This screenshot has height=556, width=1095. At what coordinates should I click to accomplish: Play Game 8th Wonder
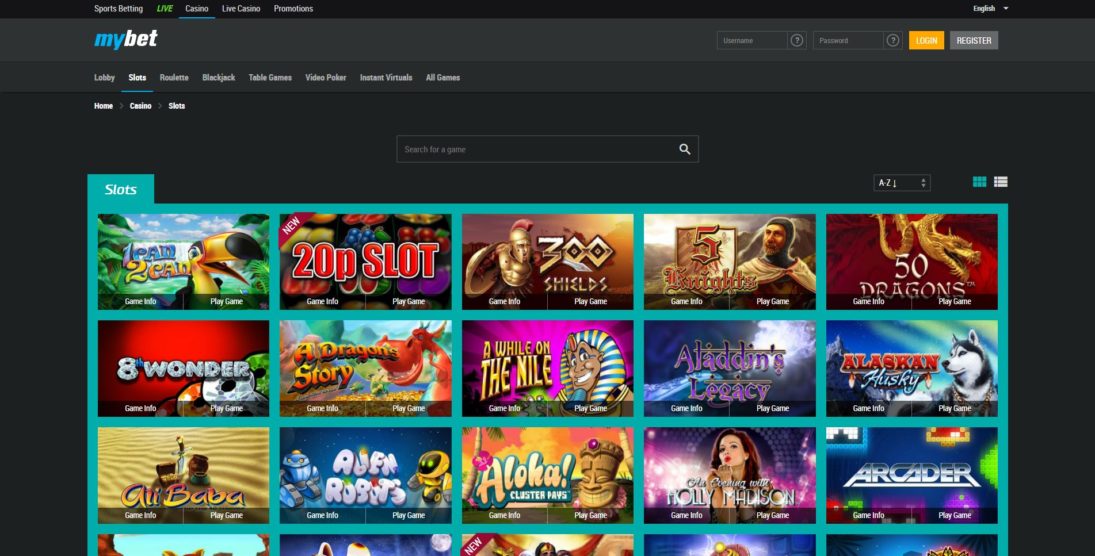pos(226,409)
